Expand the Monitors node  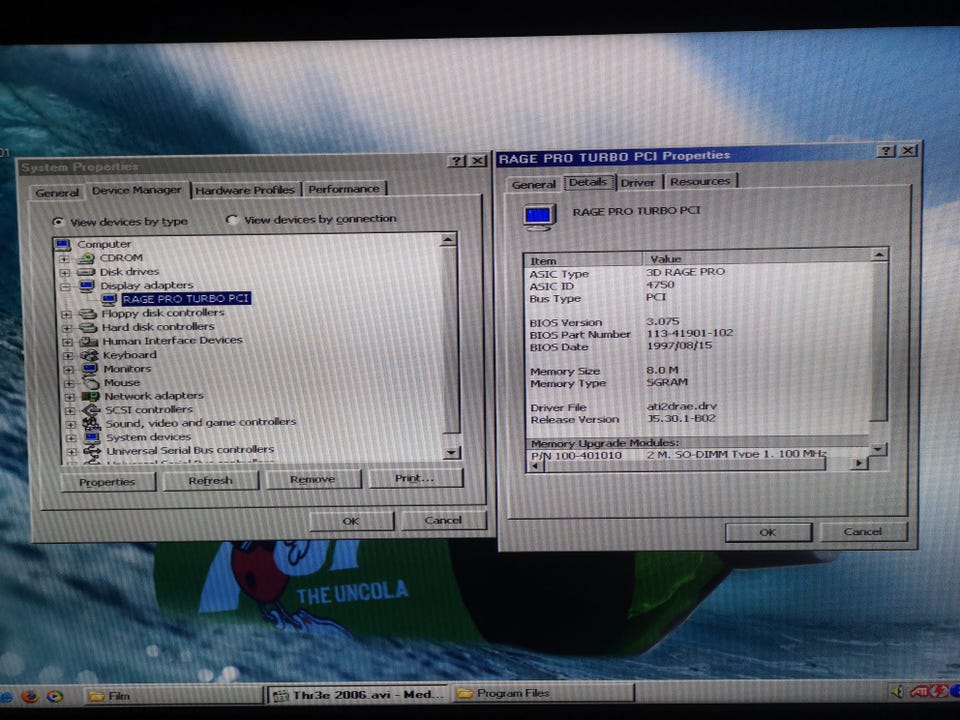pos(69,370)
